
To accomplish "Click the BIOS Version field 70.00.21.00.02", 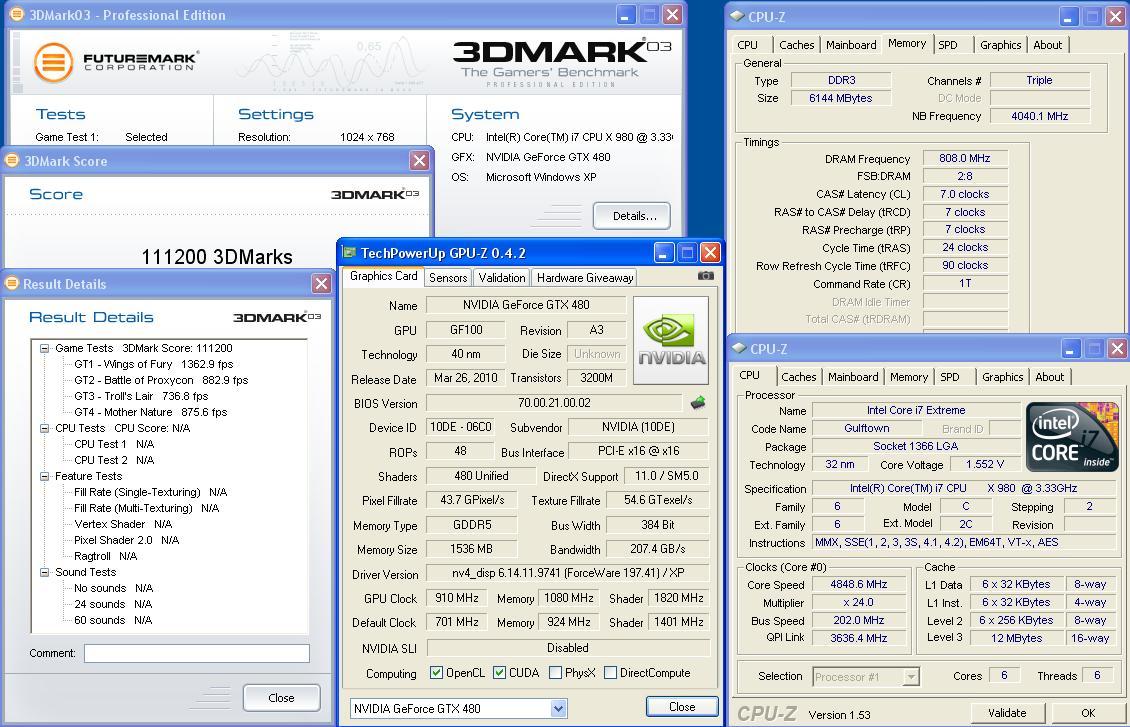I will click(554, 403).
